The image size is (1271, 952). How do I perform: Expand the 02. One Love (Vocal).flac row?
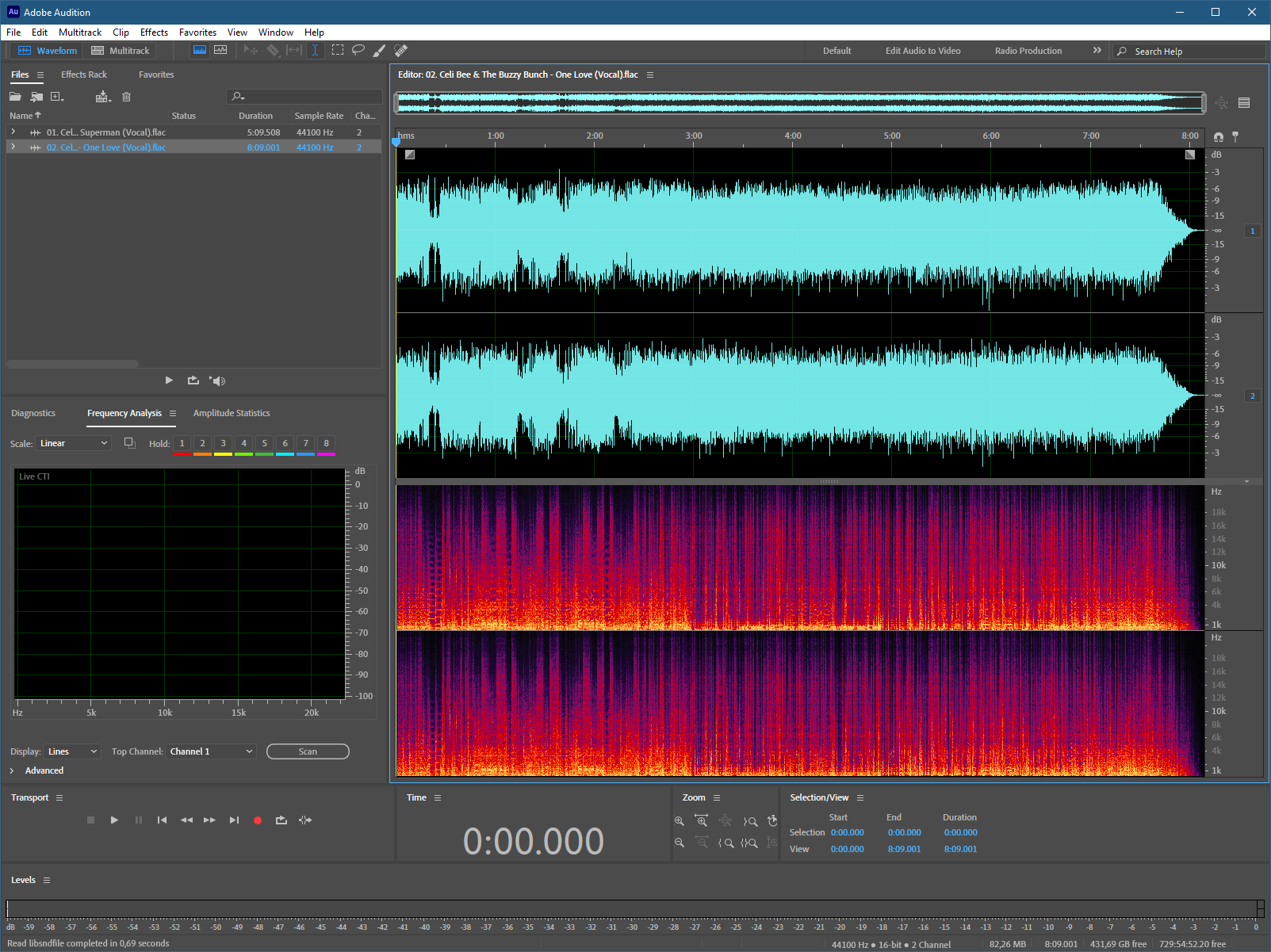13,147
